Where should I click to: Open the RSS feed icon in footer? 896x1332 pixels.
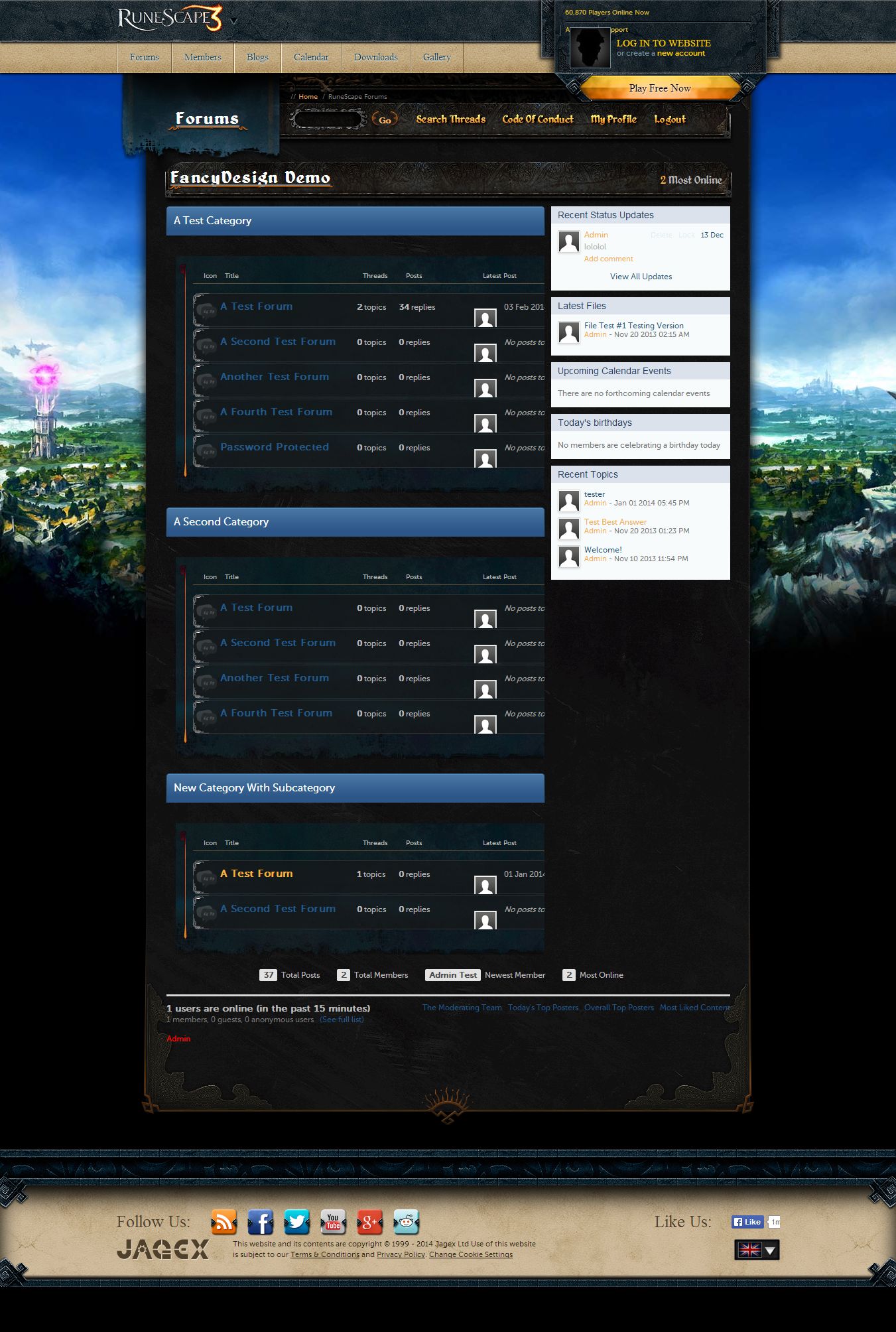tap(224, 1222)
